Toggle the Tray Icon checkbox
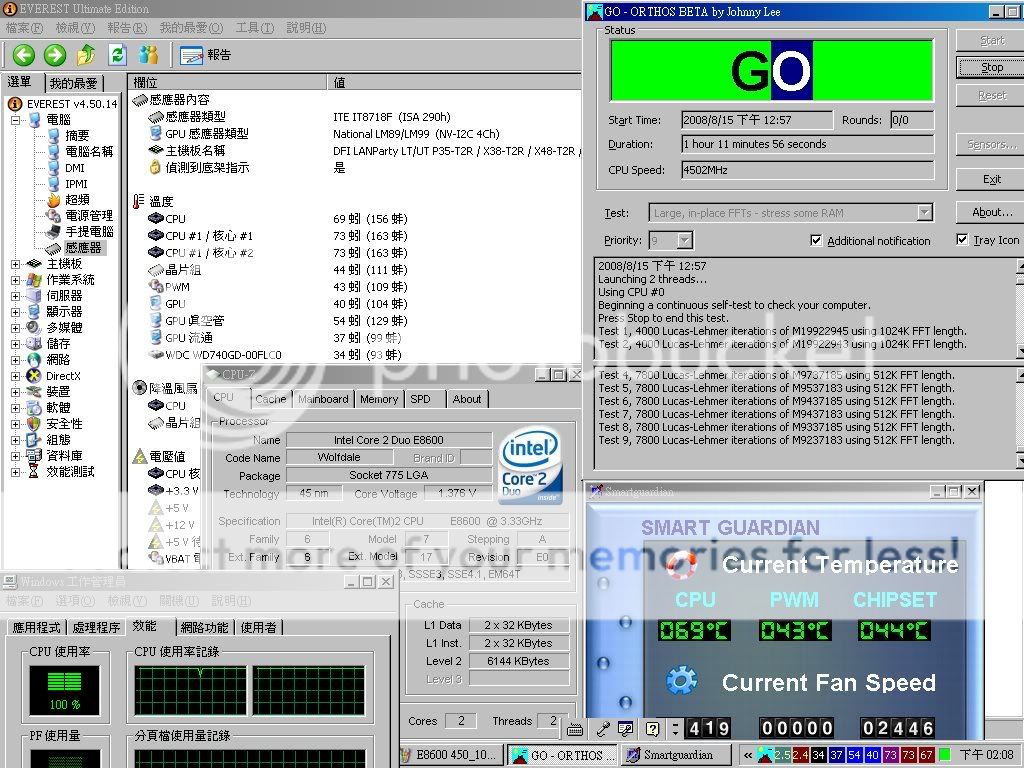Viewport: 1024px width, 768px height. coord(962,240)
